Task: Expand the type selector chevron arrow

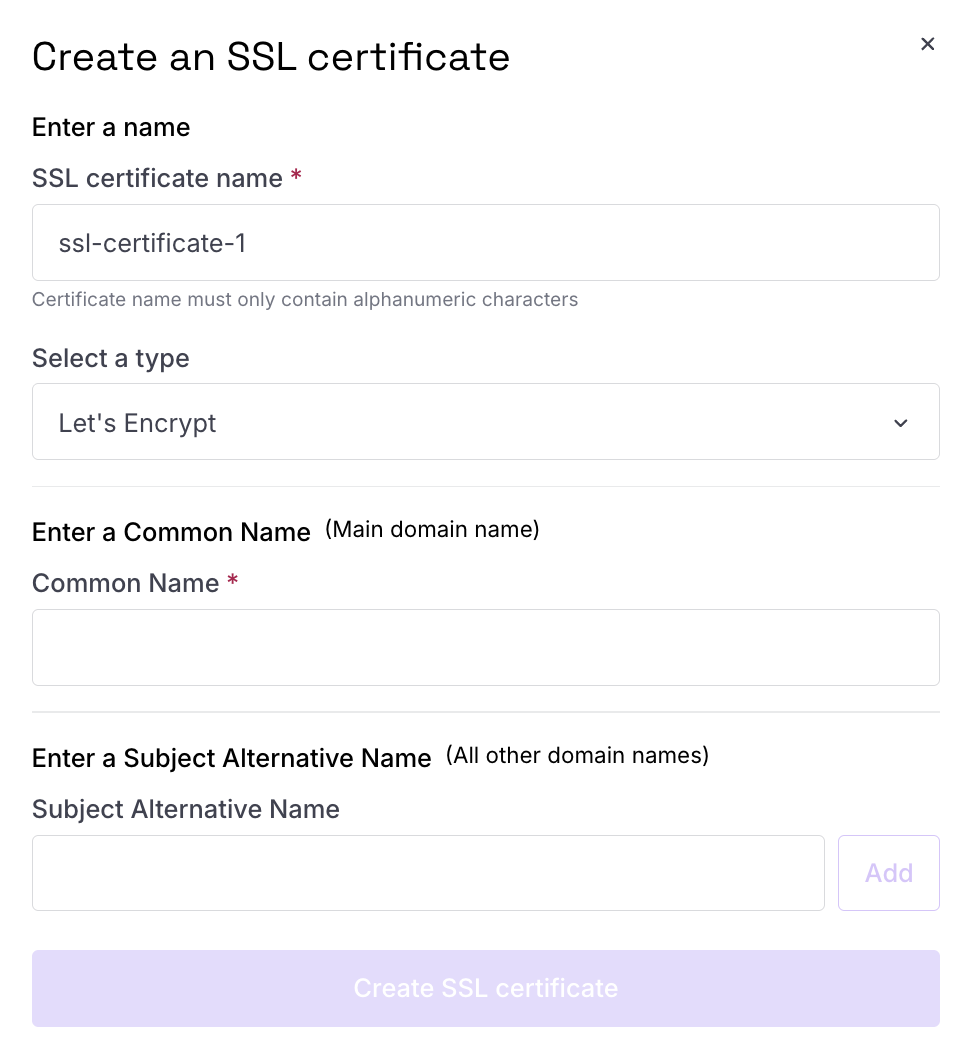Action: (900, 423)
